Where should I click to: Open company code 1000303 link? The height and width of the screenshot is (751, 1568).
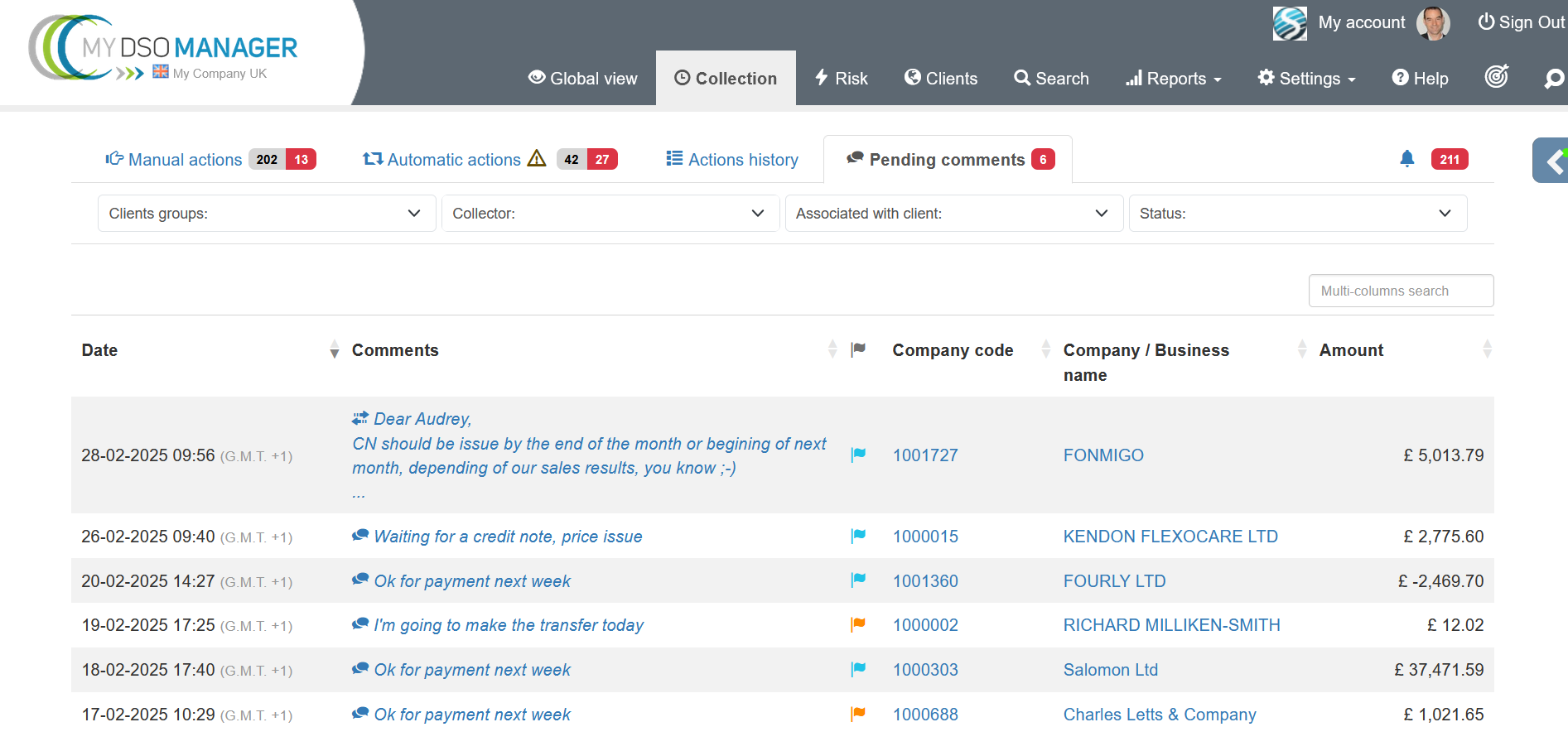tap(924, 670)
